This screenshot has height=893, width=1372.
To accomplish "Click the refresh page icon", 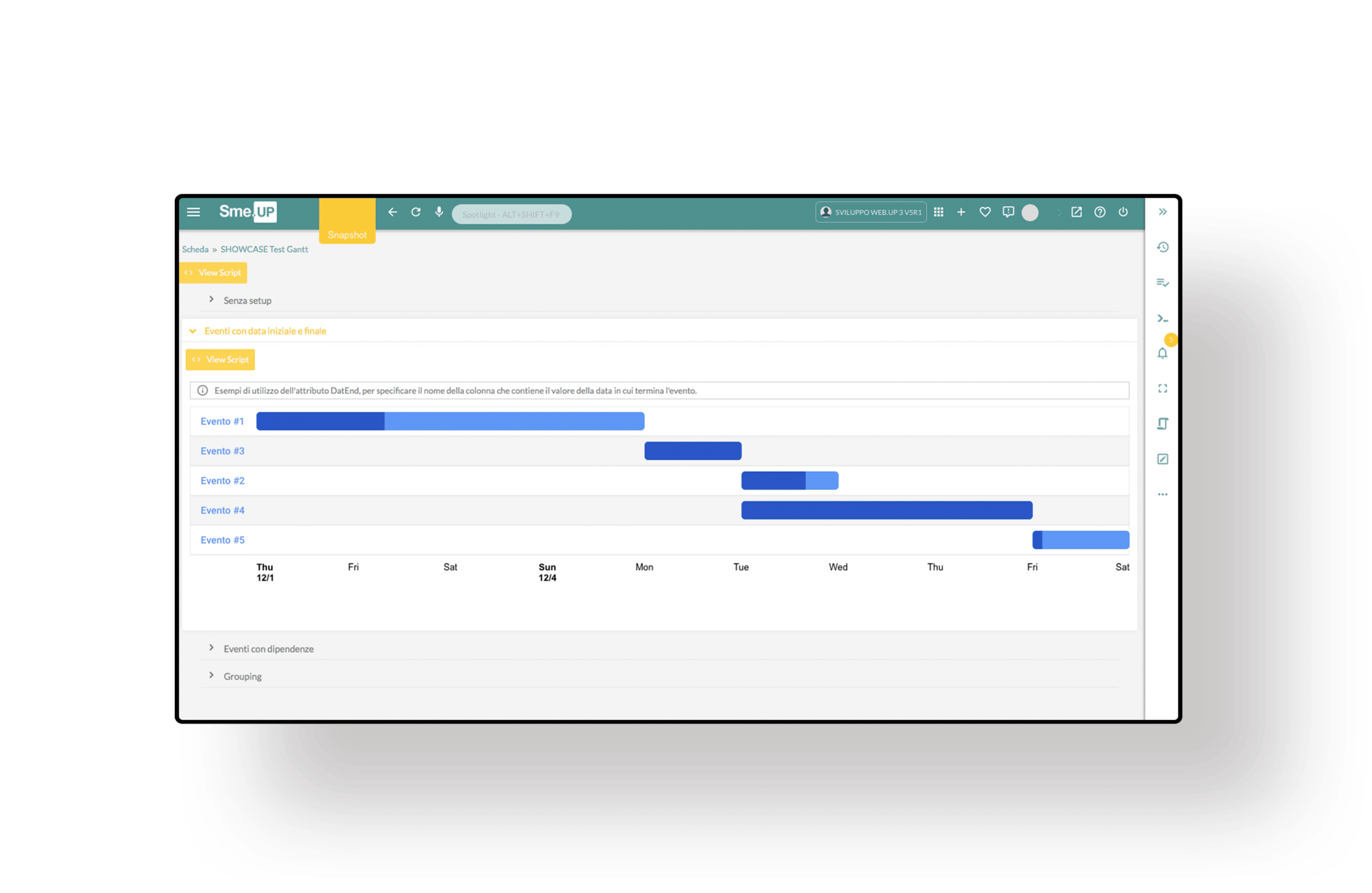I will point(416,212).
